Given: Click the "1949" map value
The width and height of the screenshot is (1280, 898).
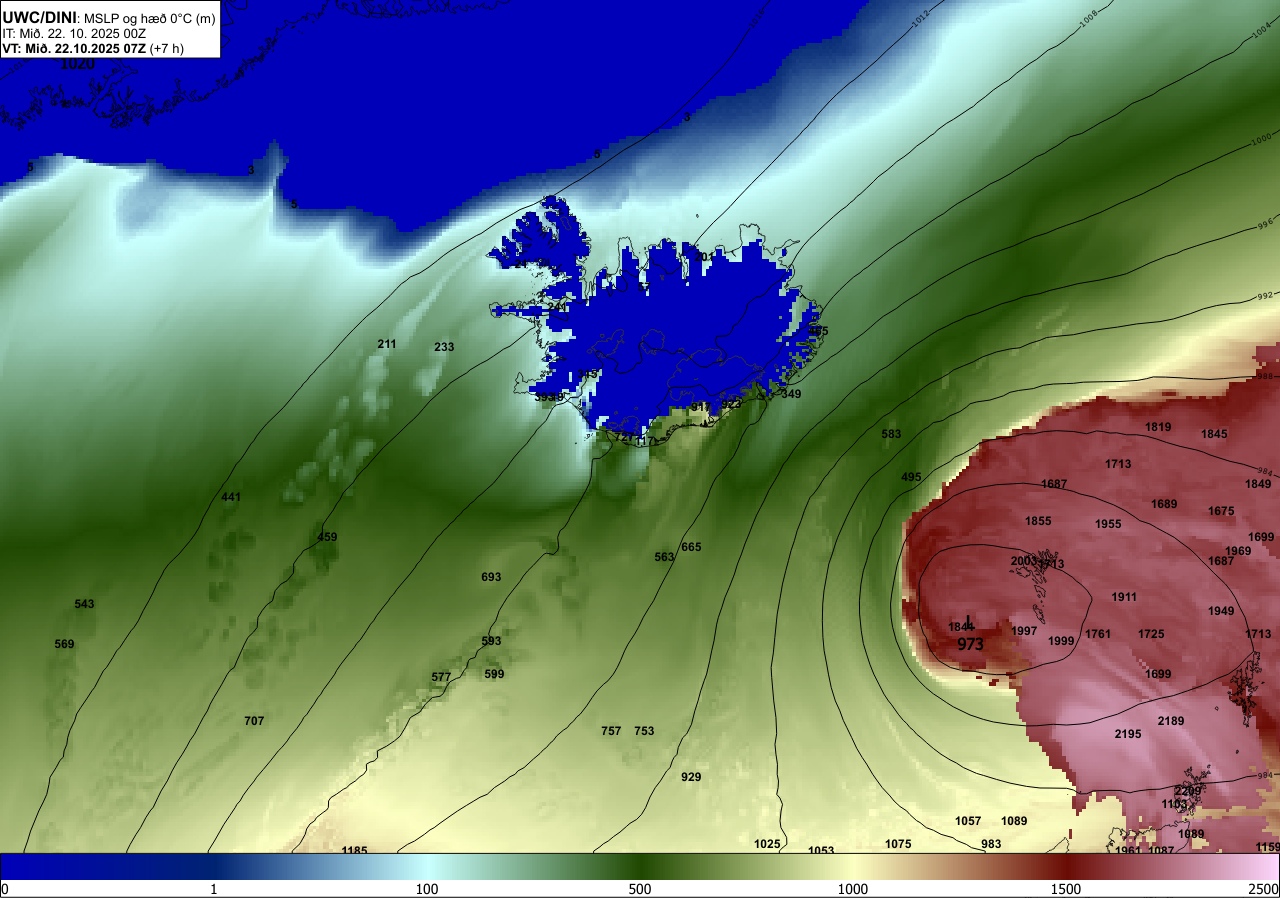Looking at the screenshot, I should coord(1221,611).
